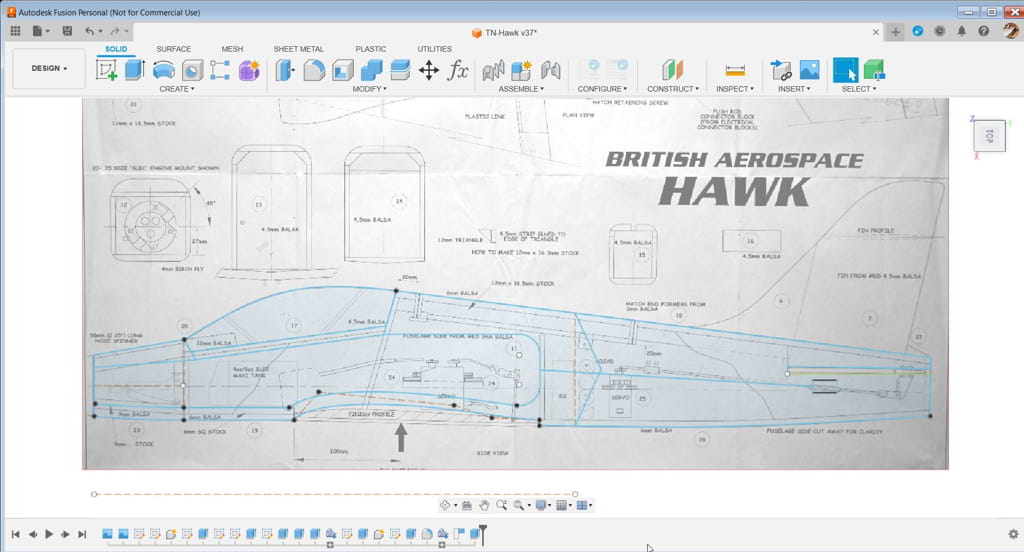The image size is (1024, 552).
Task: Close the TN-Hawk v37* document tab
Action: (x=876, y=32)
